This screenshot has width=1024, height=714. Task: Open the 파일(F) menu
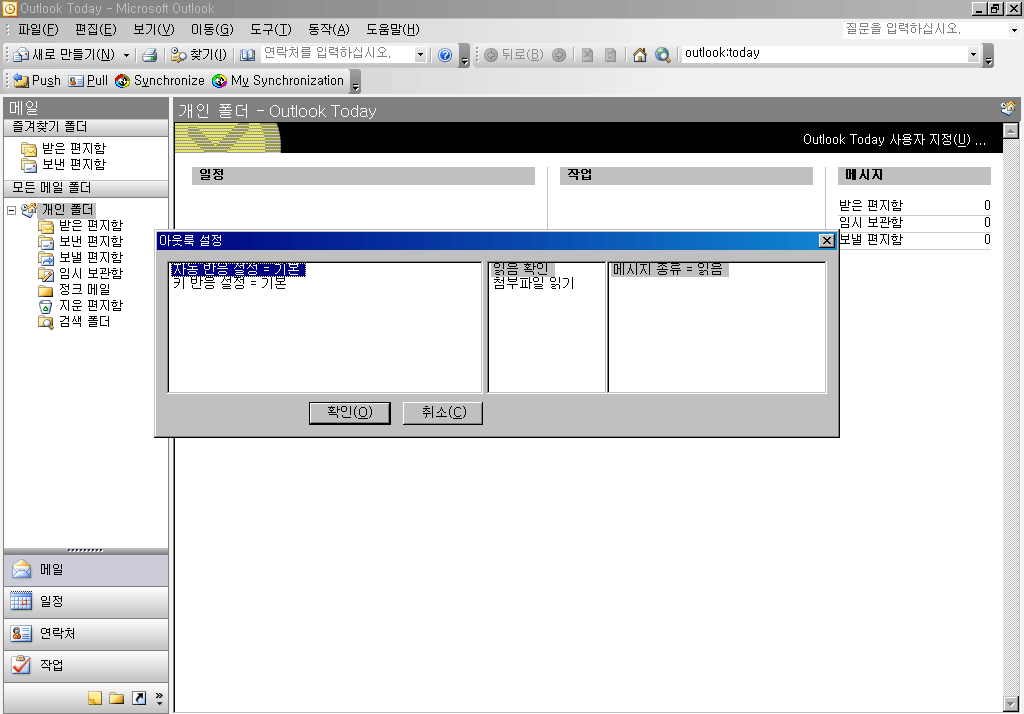[38, 29]
